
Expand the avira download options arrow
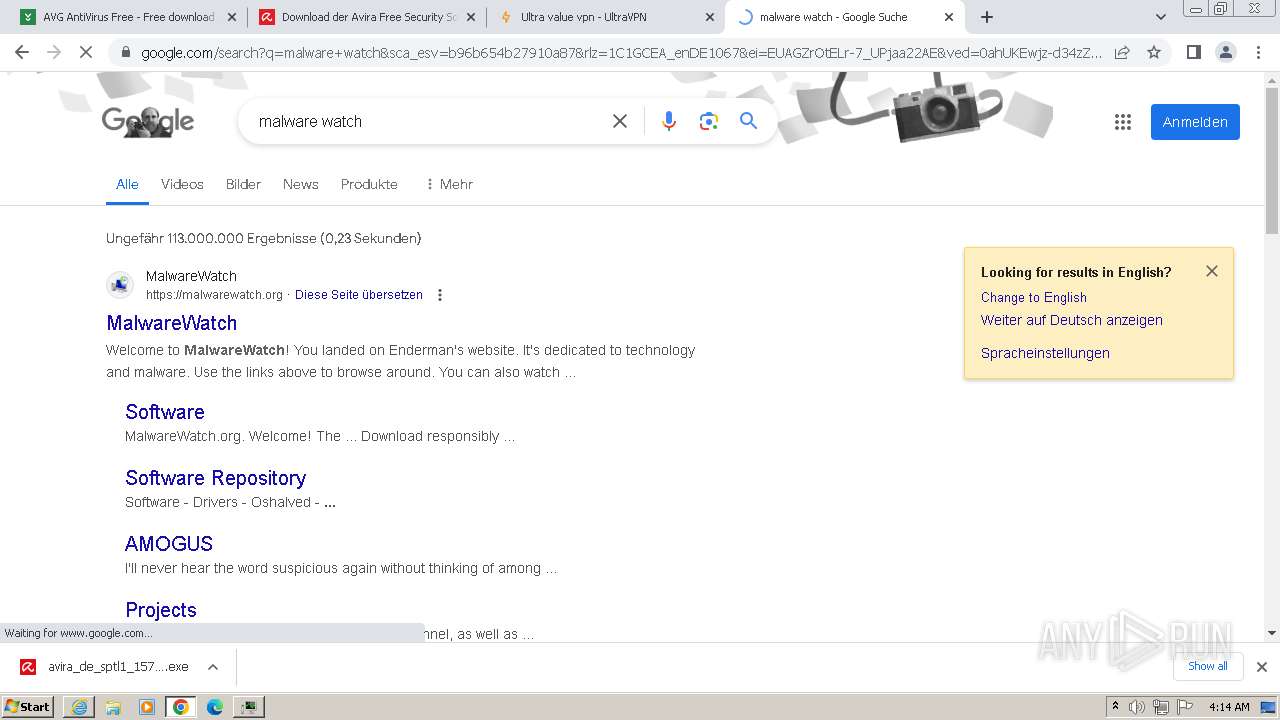(x=213, y=667)
